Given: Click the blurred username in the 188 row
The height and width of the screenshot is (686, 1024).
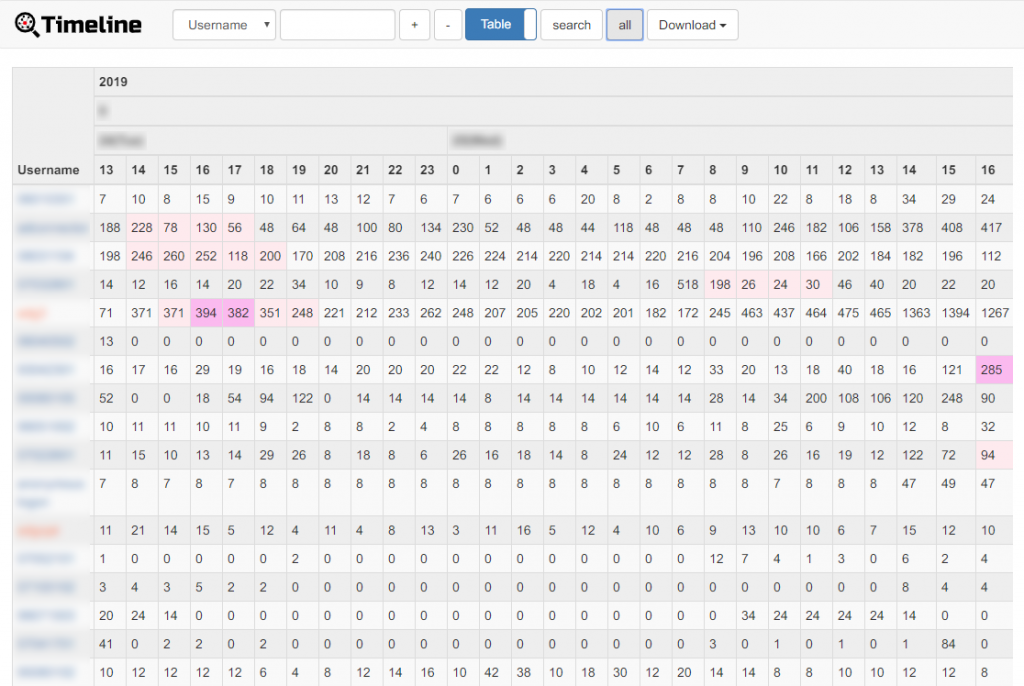Looking at the screenshot, I should pyautogui.click(x=52, y=228).
